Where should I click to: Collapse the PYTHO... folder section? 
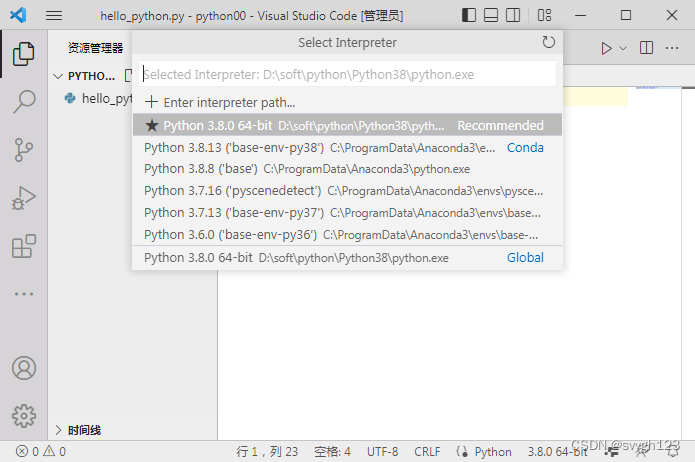point(84,76)
